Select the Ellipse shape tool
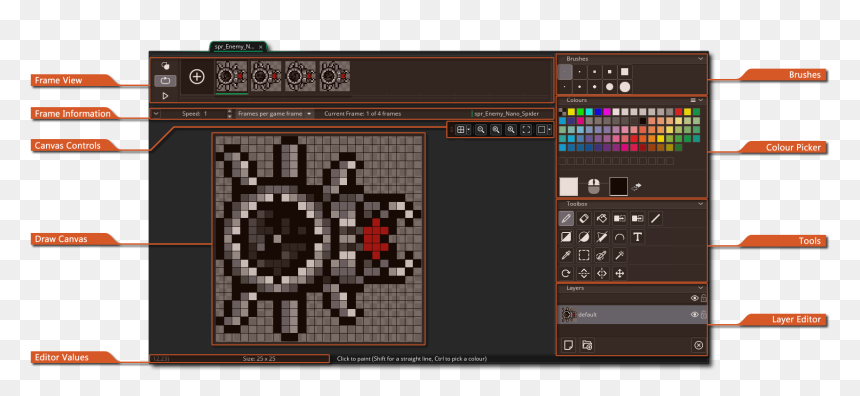This screenshot has height=396, width=860. (584, 237)
